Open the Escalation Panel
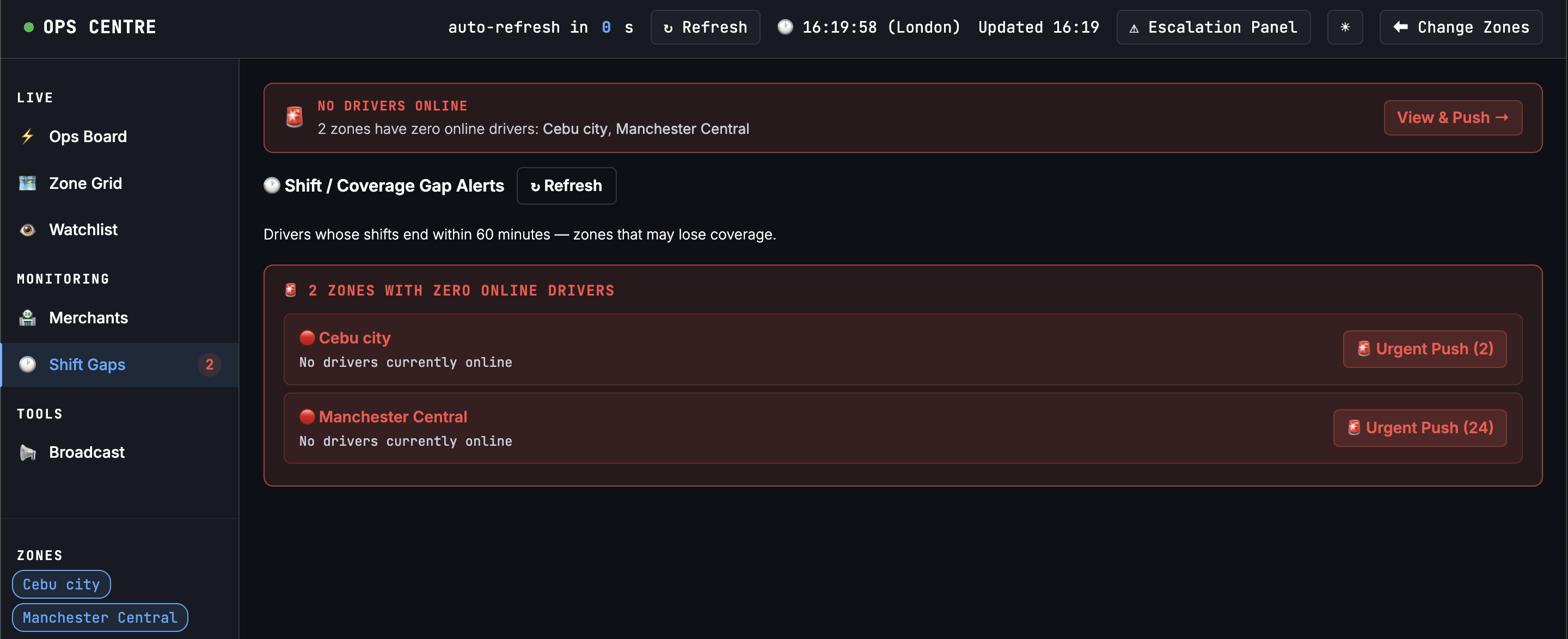The height and width of the screenshot is (639, 1568). (x=1213, y=27)
